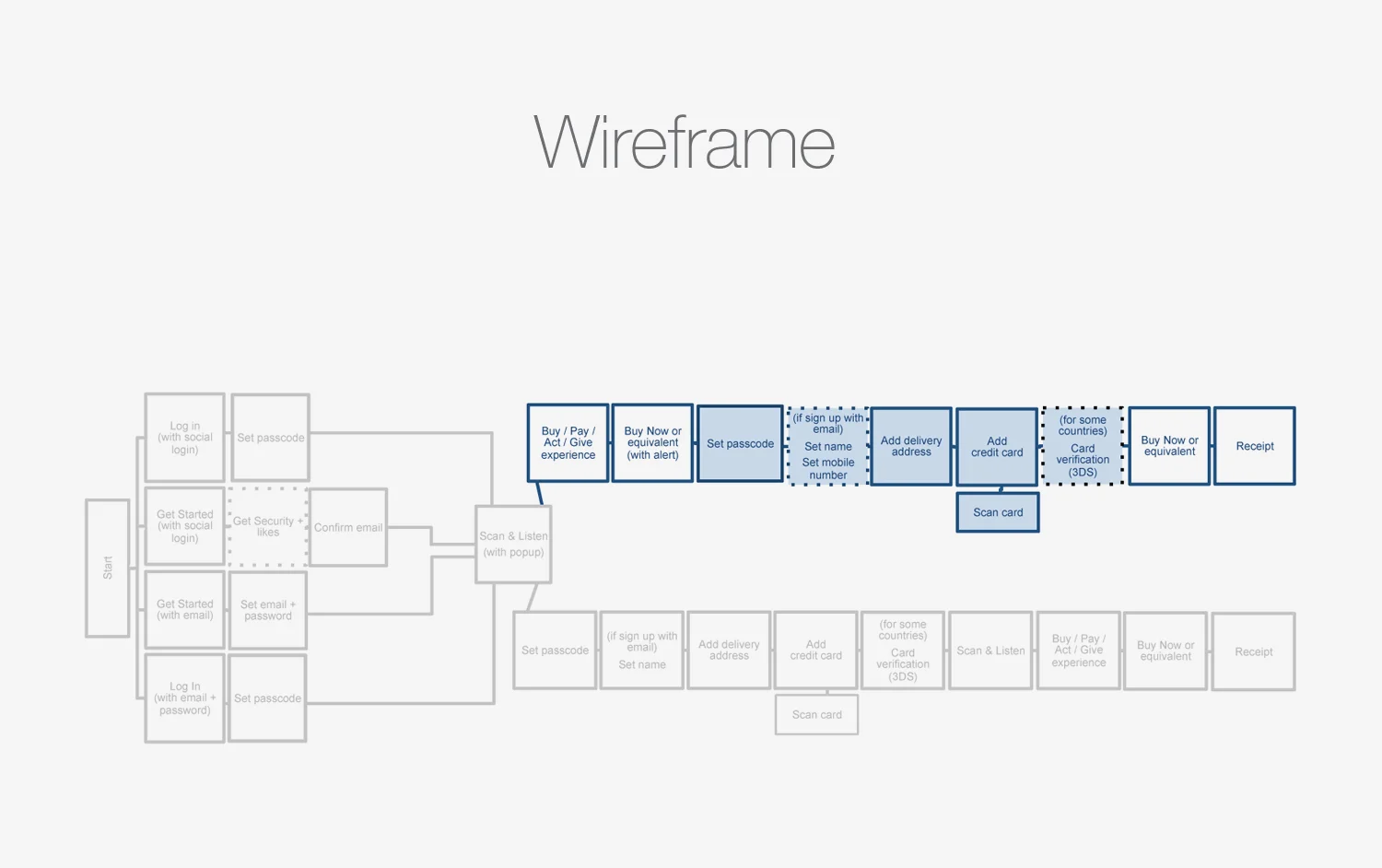Select the bottom row Scan & Listen node

(990, 651)
